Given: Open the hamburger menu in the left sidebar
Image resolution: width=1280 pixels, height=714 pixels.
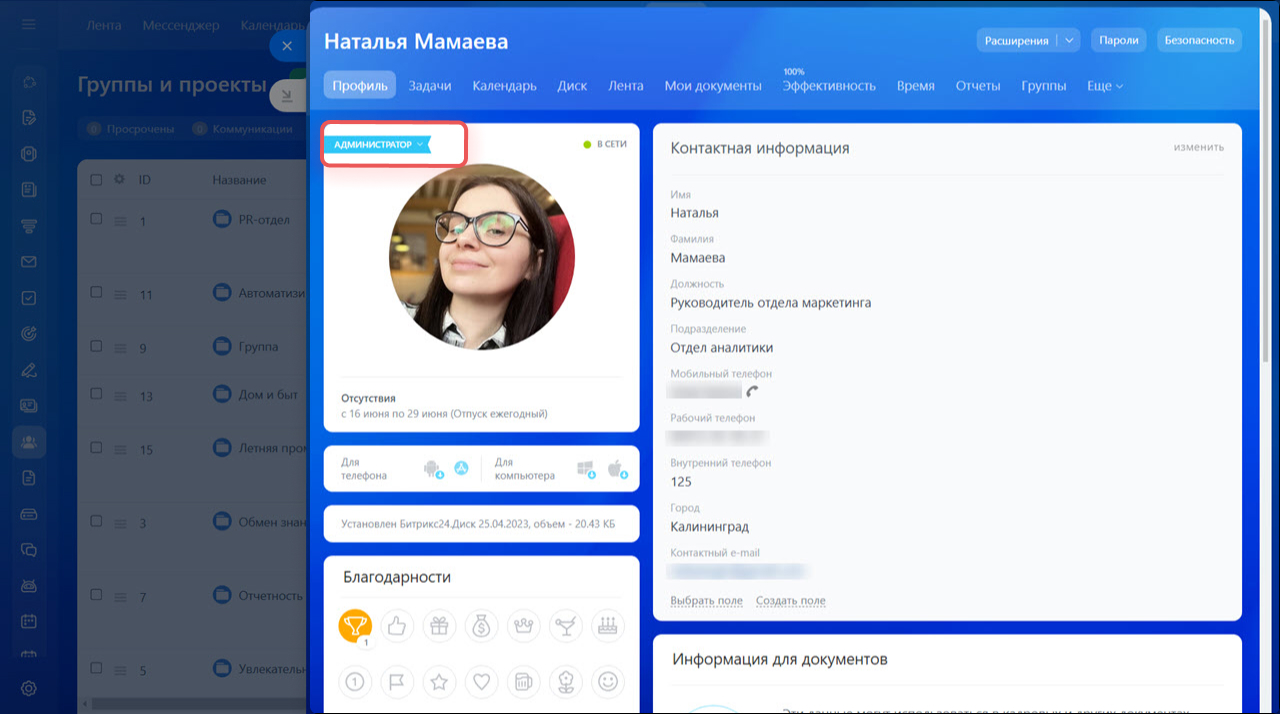Looking at the screenshot, I should [29, 24].
